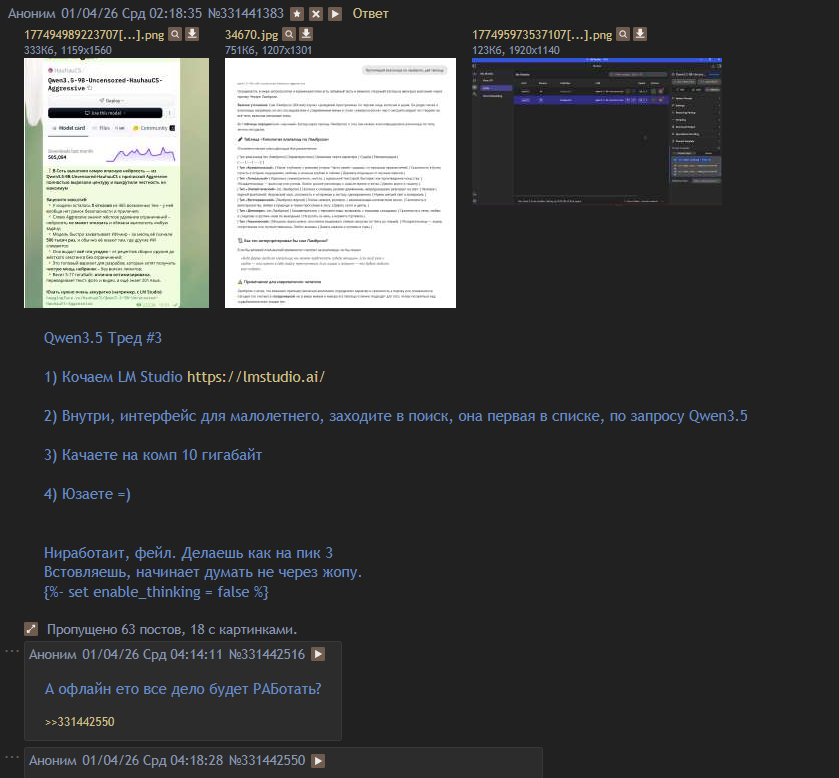This screenshot has width=839, height=778.
Task: Open the Qwen3.5 model card thumbnail
Action: pos(117,183)
